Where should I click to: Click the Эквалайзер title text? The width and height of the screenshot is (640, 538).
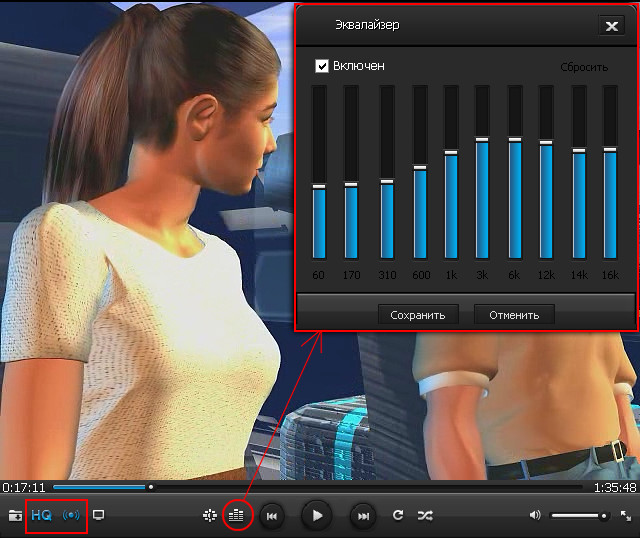367,25
